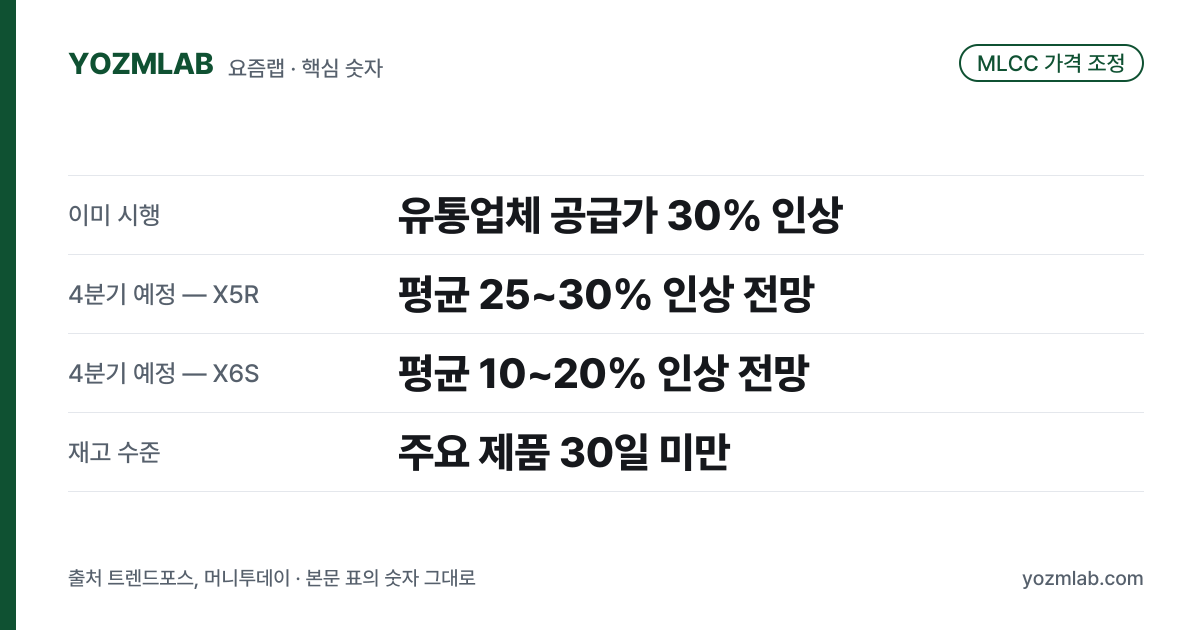Click the 25~30% figure for X5R
The width and height of the screenshot is (1200, 630).
point(565,294)
